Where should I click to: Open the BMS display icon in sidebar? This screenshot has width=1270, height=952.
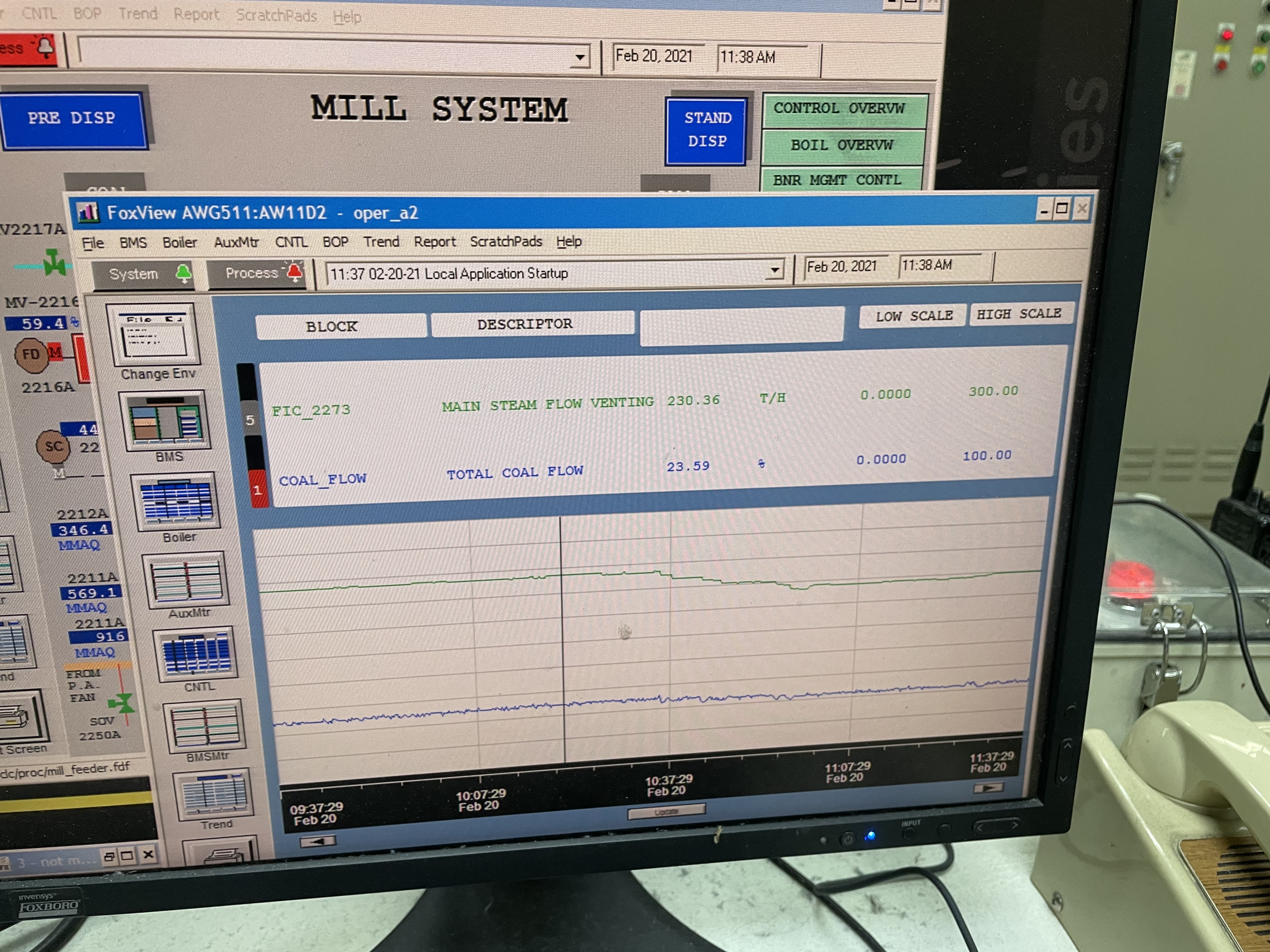point(165,421)
